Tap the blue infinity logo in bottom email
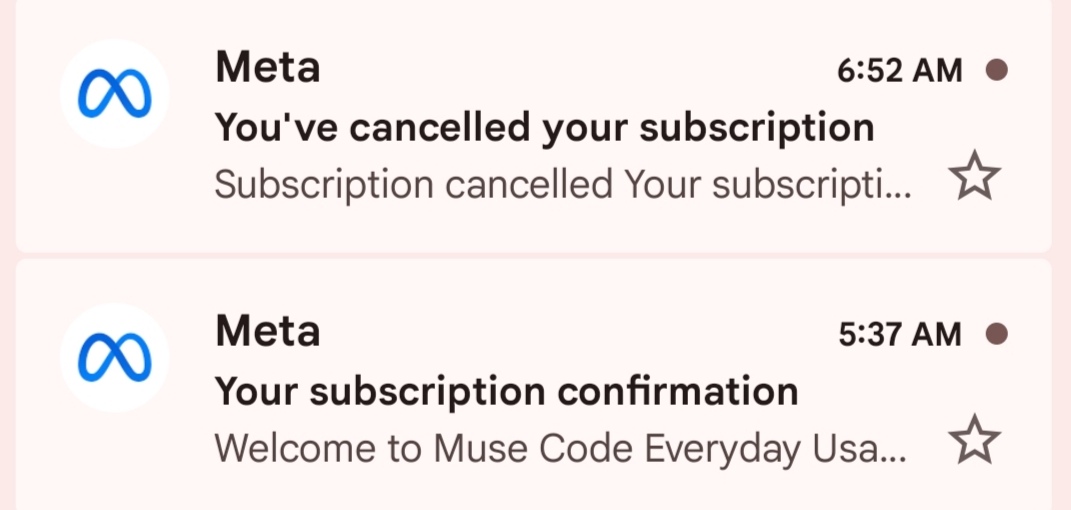1071x510 pixels. click(115, 358)
